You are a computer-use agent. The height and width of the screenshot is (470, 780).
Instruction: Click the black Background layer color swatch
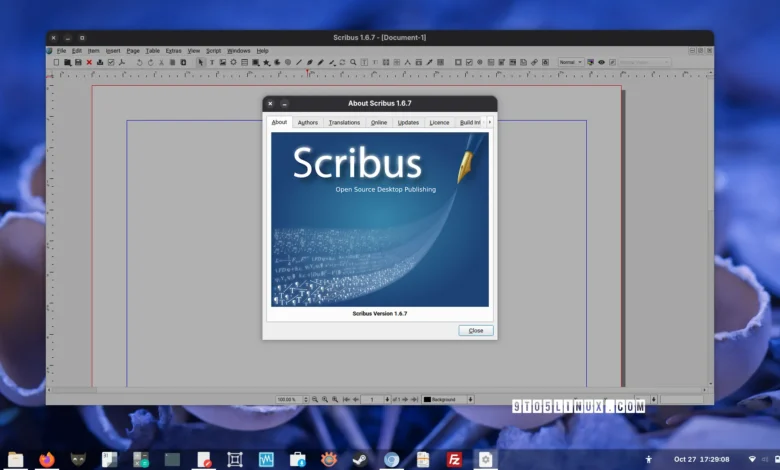427,399
